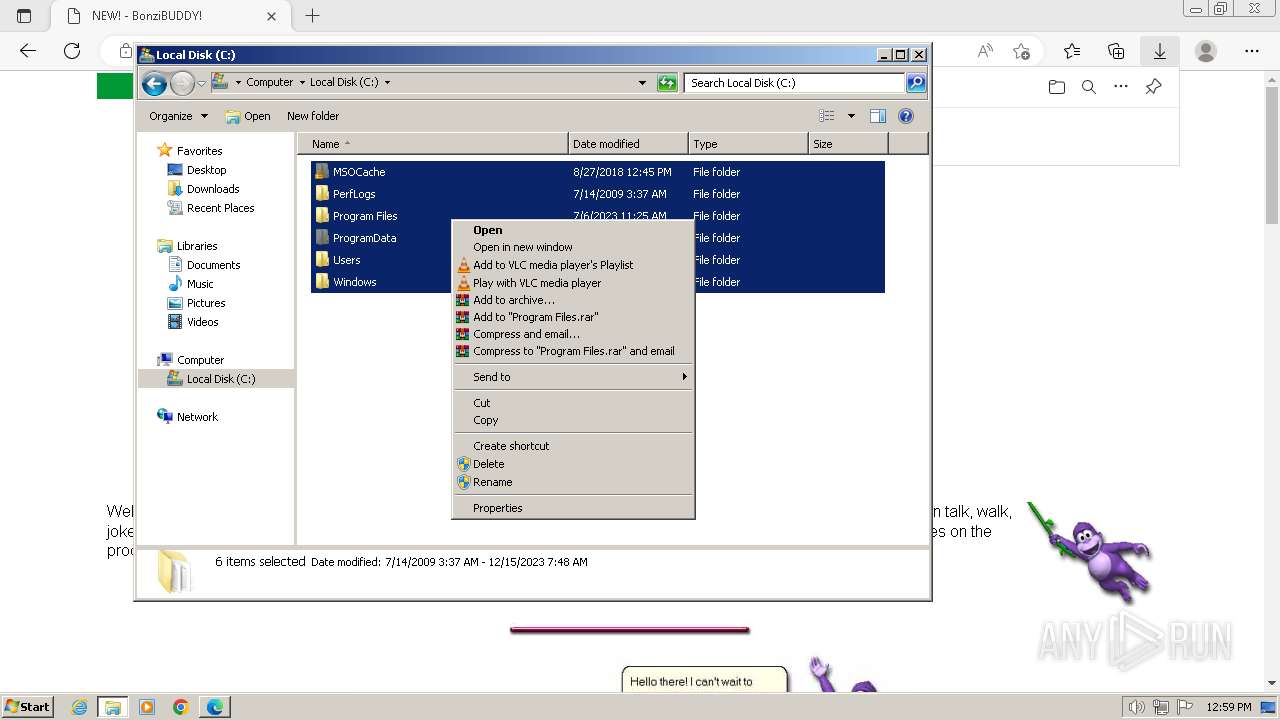Open Edge settings and more menu
Viewport: 1280px width, 720px height.
tap(1252, 51)
